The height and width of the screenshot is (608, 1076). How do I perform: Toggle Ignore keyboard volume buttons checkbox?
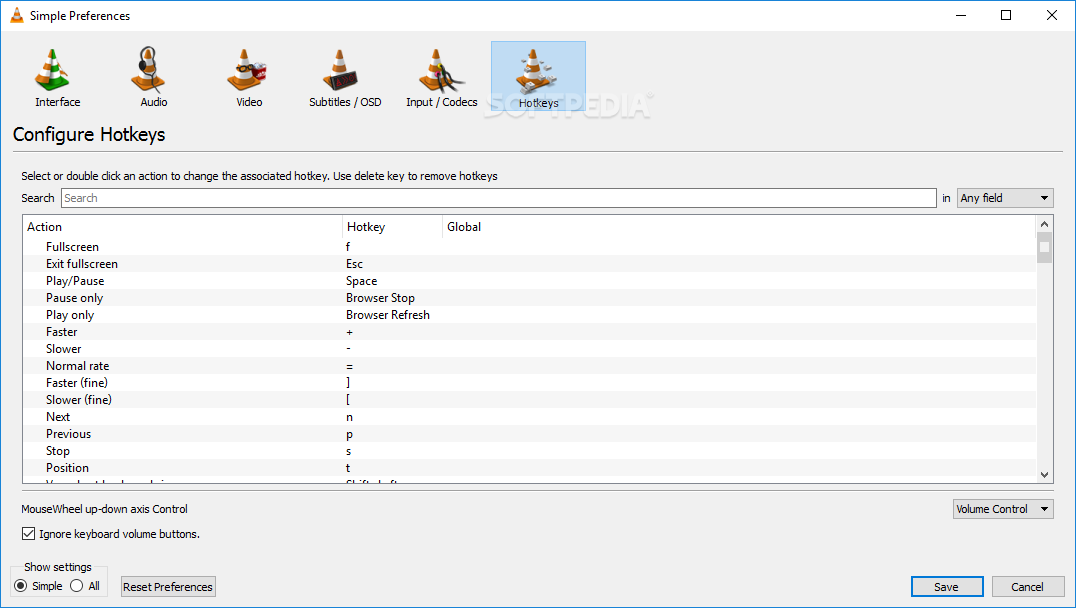click(28, 534)
